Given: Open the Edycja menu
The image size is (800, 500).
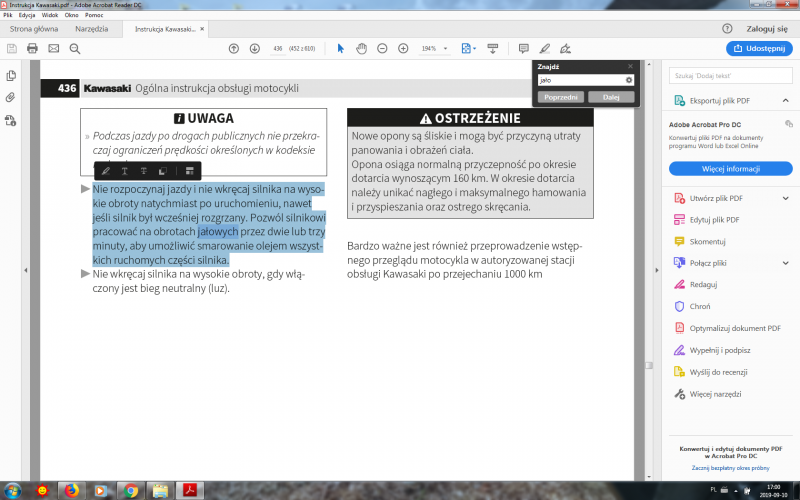Looking at the screenshot, I should pyautogui.click(x=27, y=15).
